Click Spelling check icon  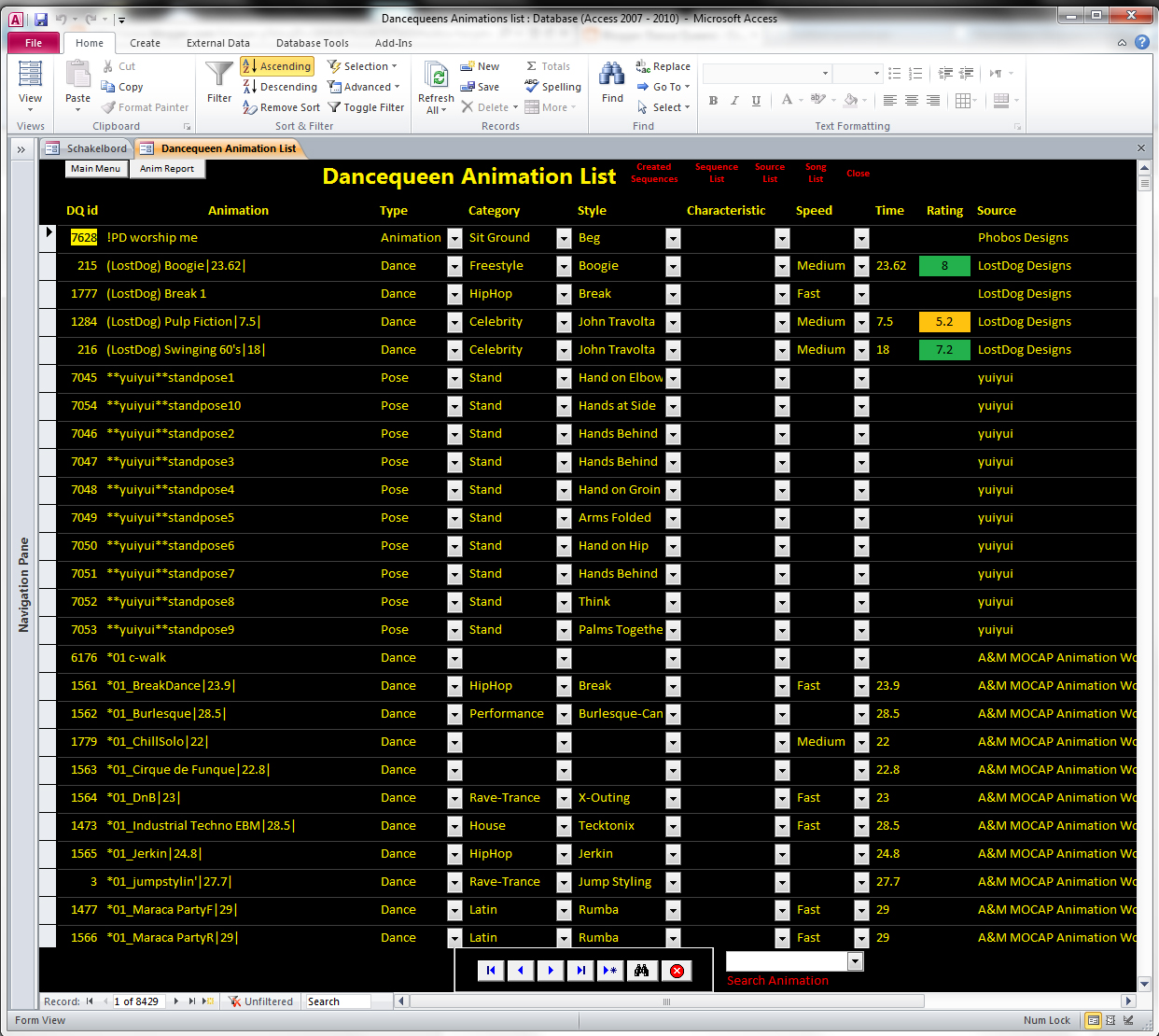tap(552, 87)
